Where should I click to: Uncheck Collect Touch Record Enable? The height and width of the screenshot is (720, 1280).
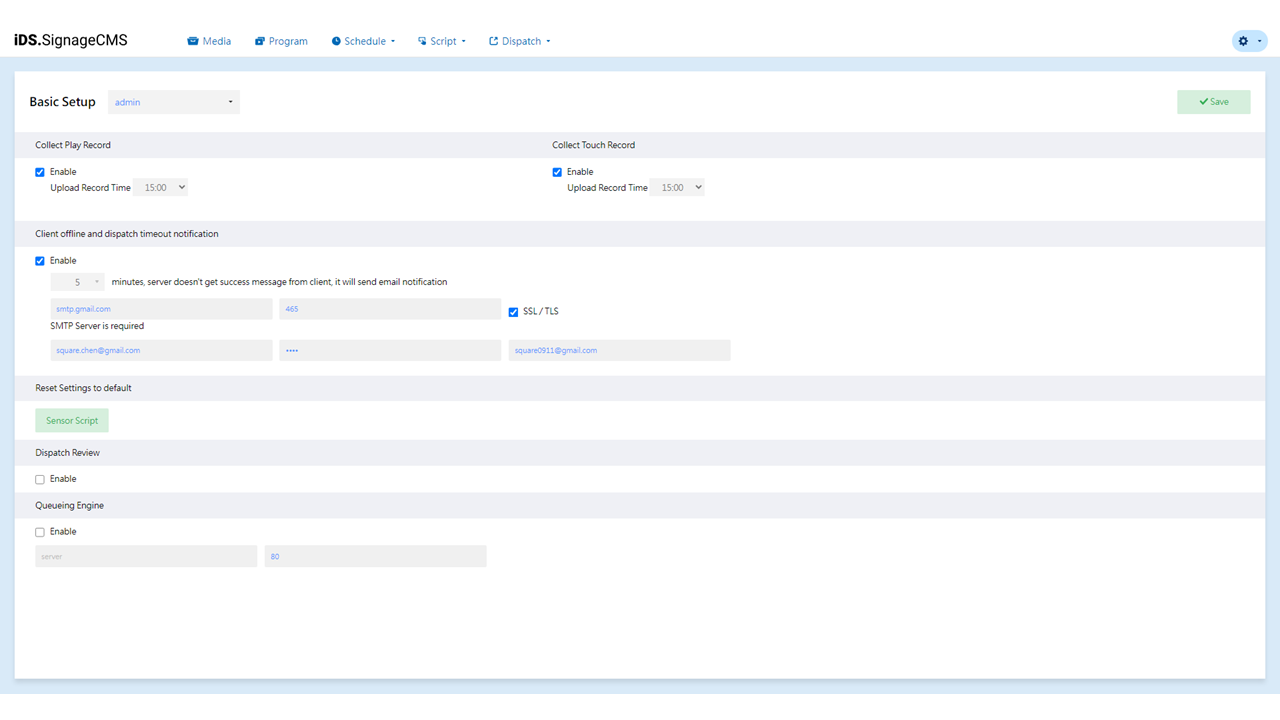(557, 172)
